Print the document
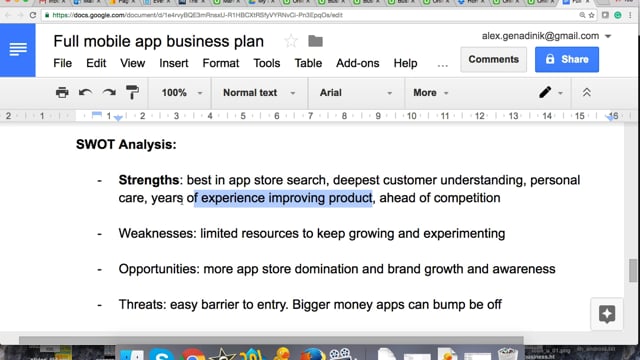The width and height of the screenshot is (640, 360). click(x=62, y=93)
